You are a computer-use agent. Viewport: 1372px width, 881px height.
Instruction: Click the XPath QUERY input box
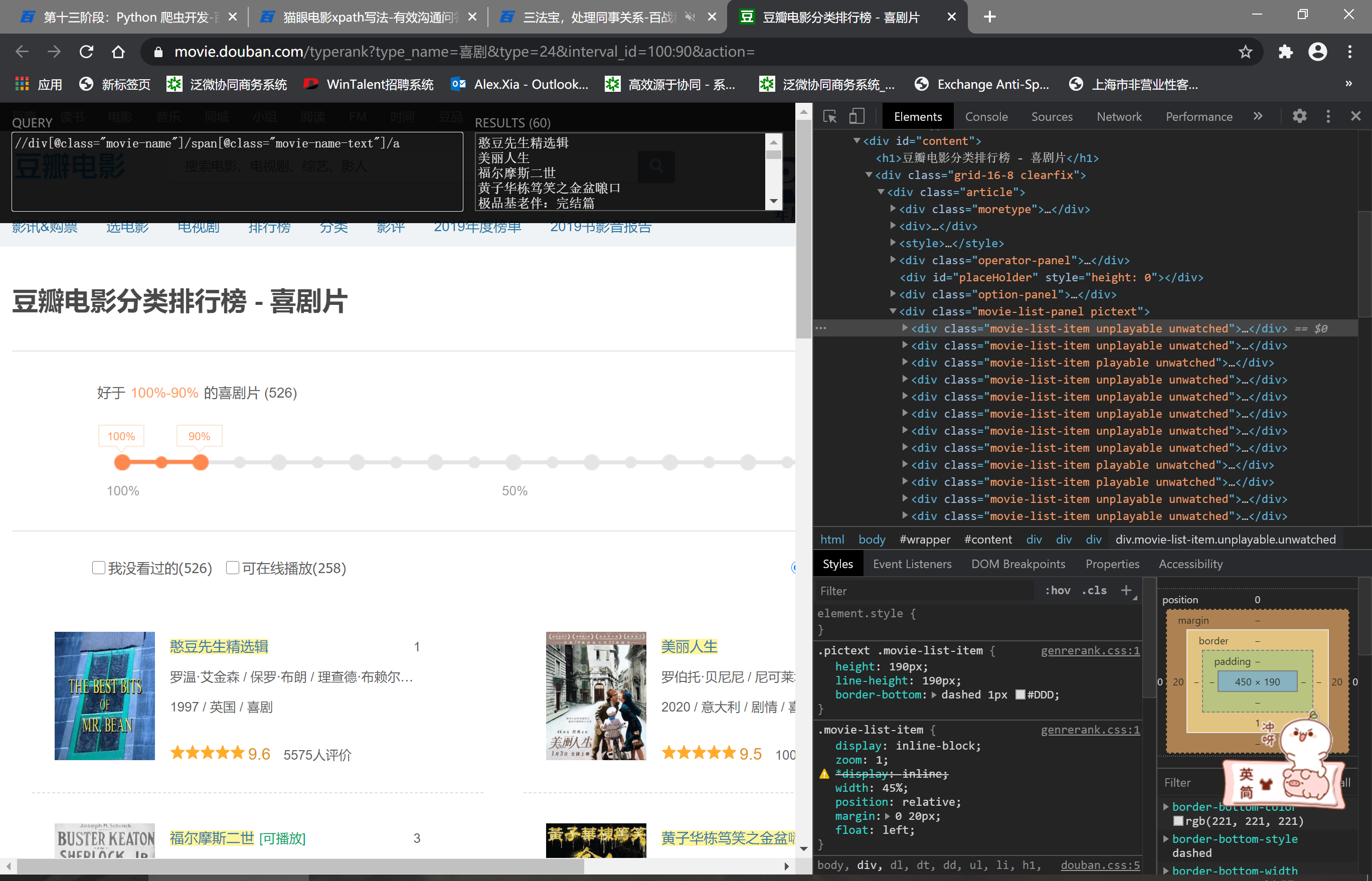237,171
